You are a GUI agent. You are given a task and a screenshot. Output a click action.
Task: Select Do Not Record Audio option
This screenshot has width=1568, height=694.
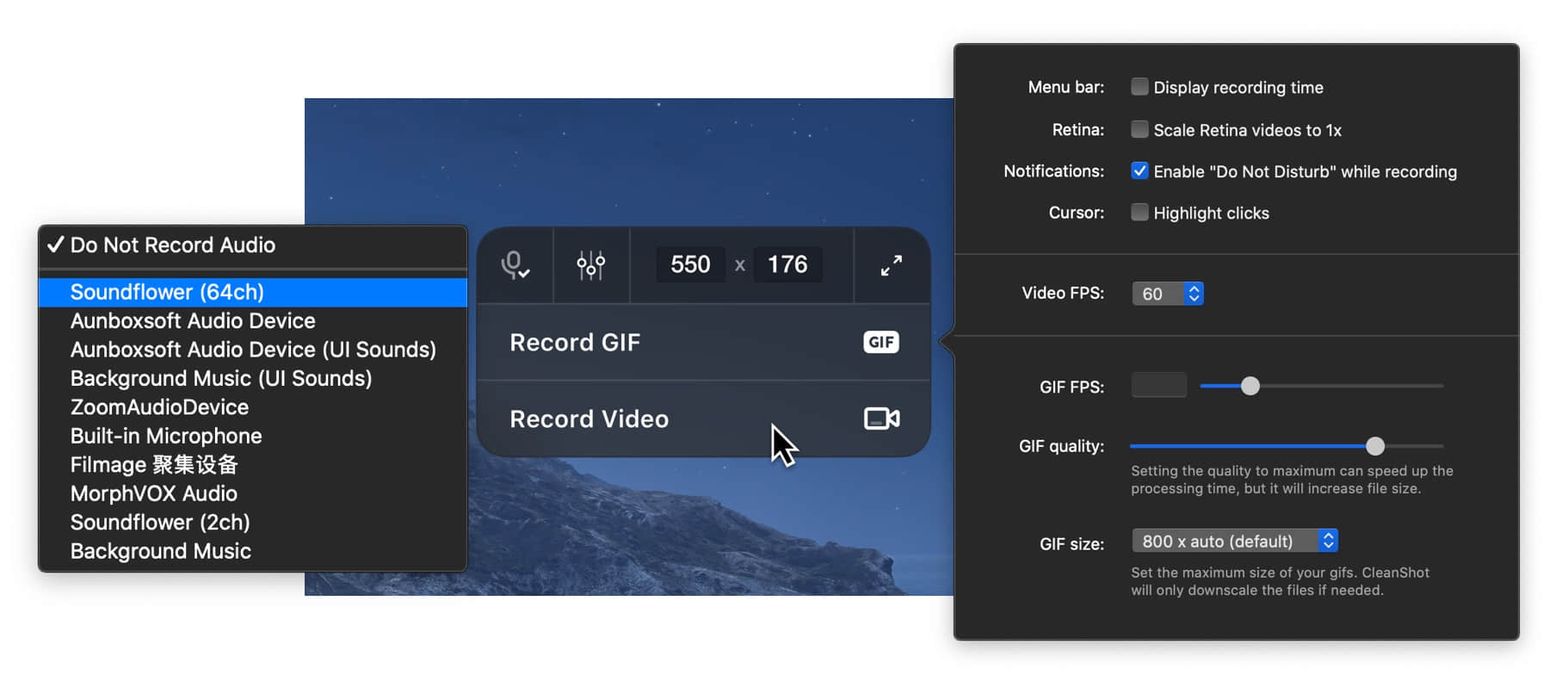[x=253, y=245]
